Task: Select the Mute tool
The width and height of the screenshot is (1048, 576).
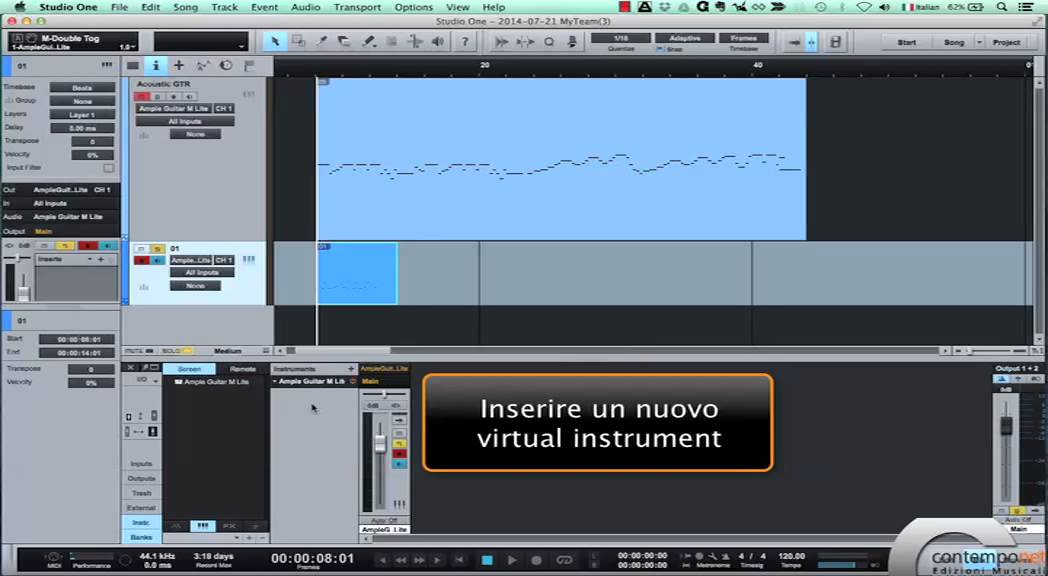Action: pos(392,41)
